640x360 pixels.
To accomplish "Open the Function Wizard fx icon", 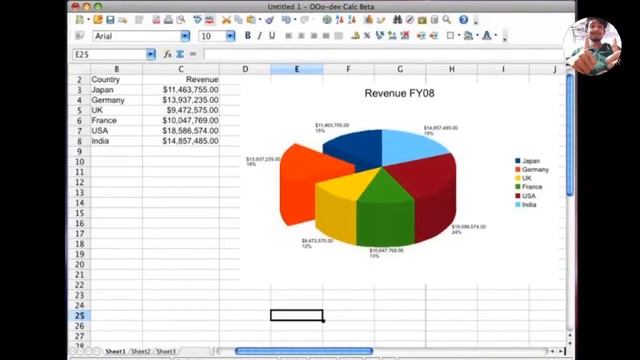I will point(167,54).
